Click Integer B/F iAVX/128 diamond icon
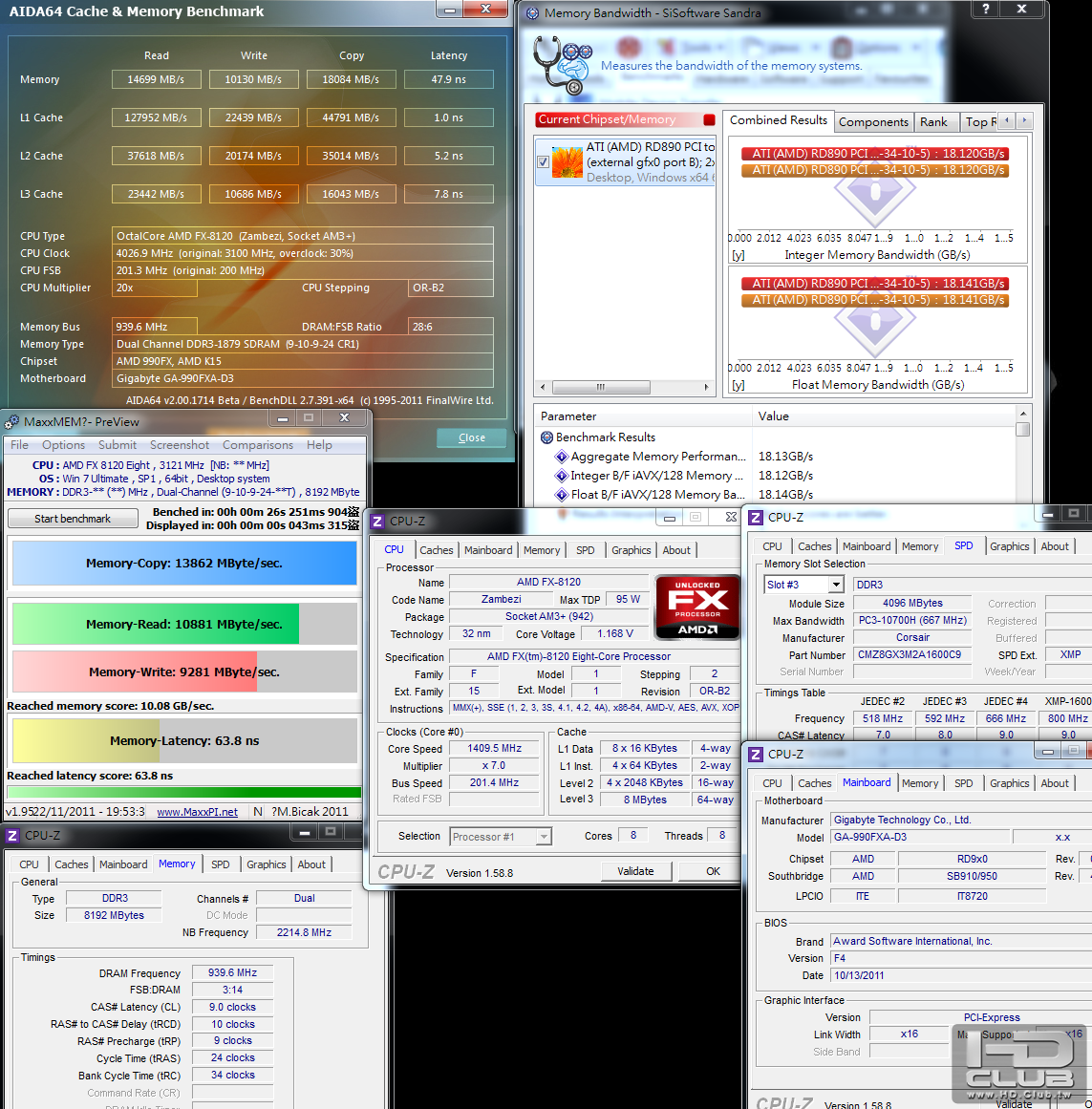Screen dimensions: 1092x1109 pos(562,476)
